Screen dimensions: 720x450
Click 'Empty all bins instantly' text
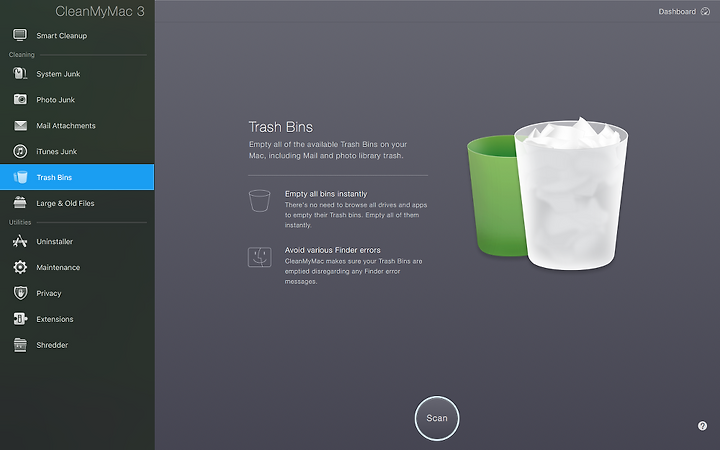point(326,194)
